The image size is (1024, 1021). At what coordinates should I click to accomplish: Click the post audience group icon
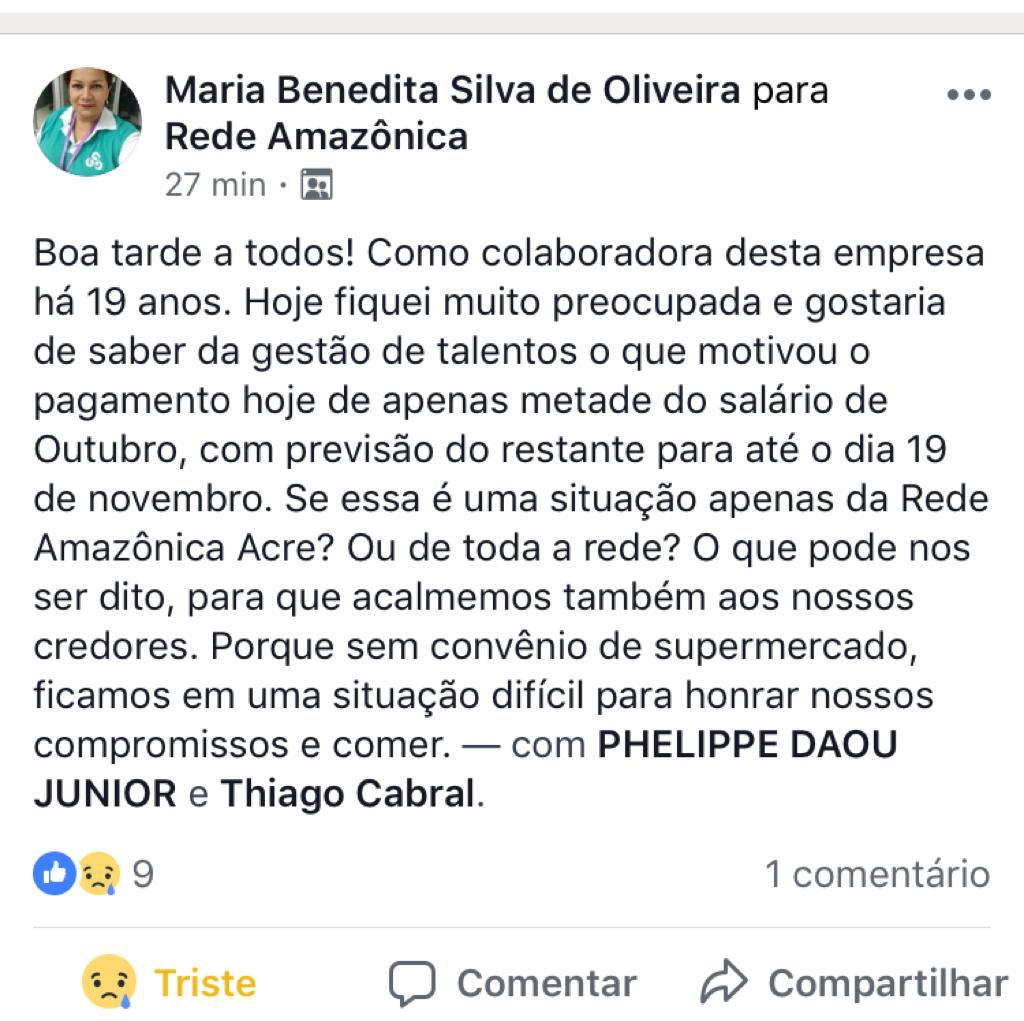click(x=316, y=185)
